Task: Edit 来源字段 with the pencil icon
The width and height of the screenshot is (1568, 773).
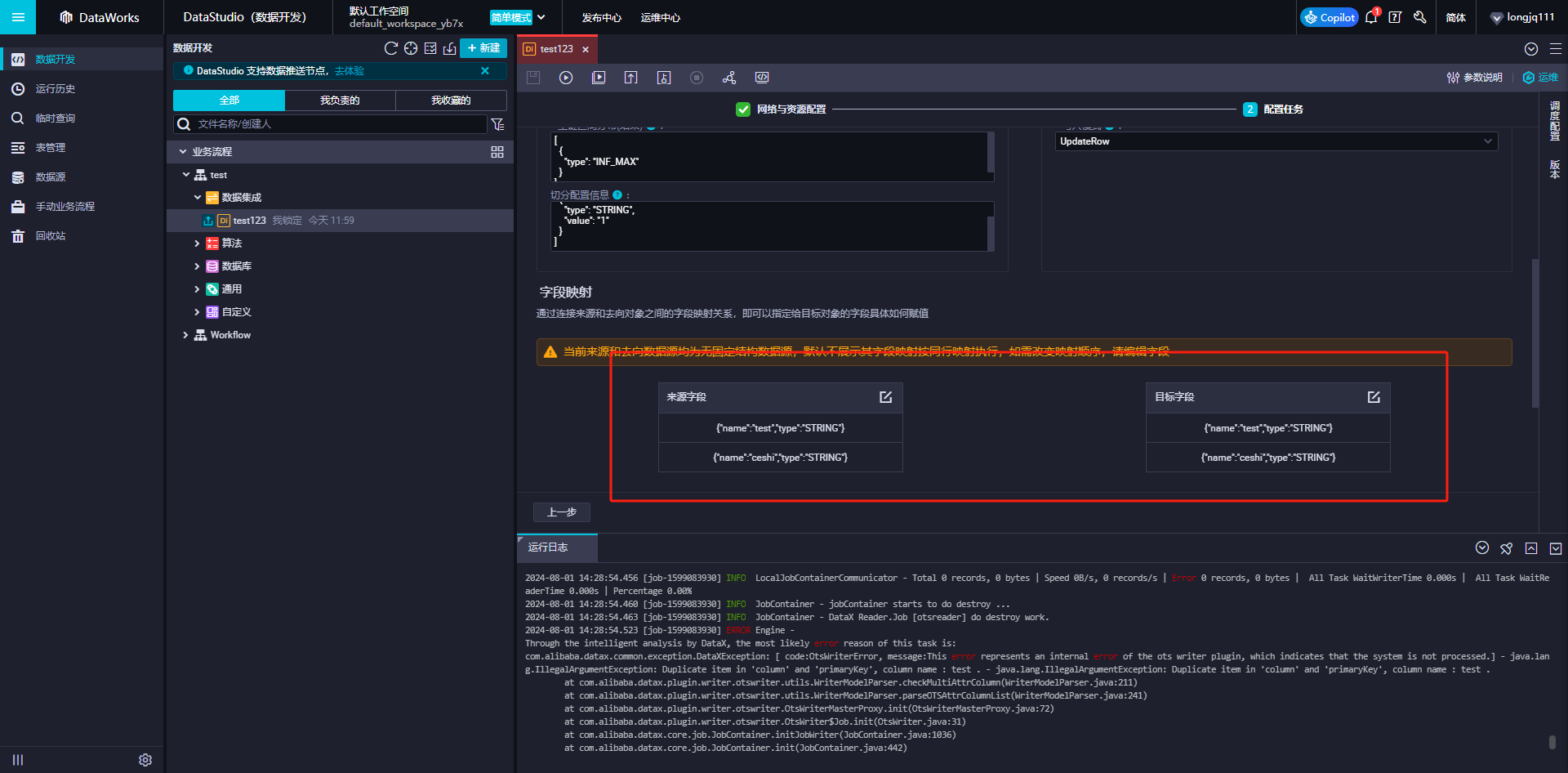Action: point(885,397)
